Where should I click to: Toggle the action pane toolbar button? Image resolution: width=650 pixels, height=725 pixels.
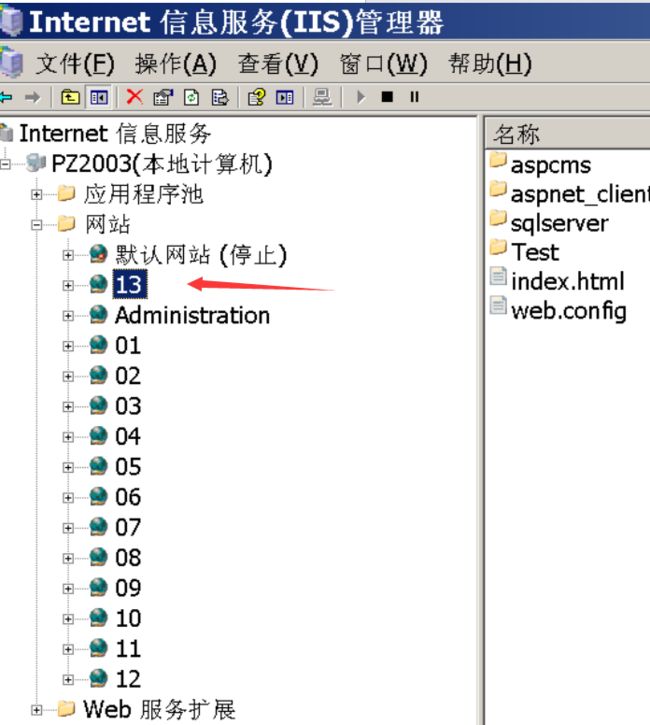[x=285, y=98]
